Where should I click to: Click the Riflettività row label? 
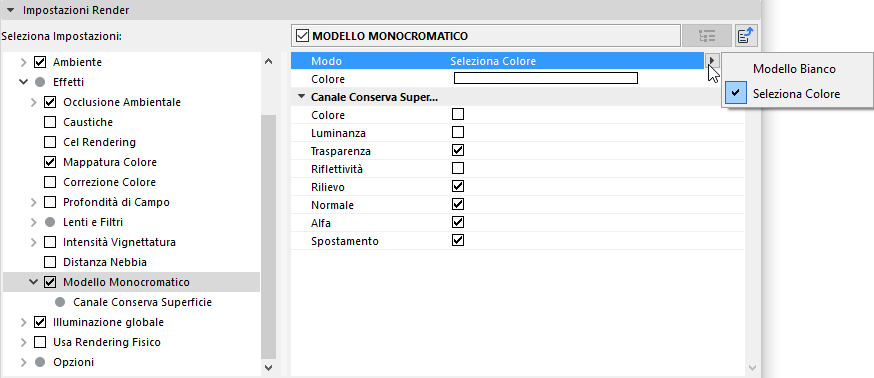[x=337, y=168]
